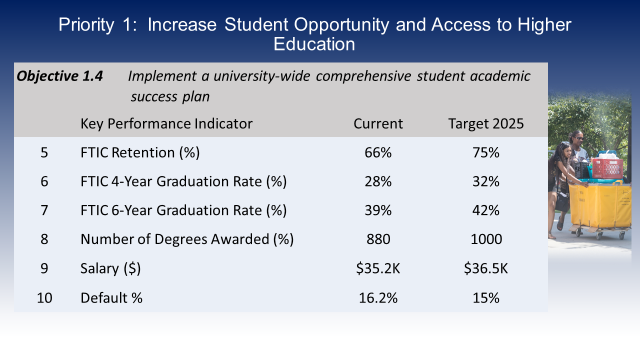
Task: Click the 15% default target value
Action: pos(486,298)
